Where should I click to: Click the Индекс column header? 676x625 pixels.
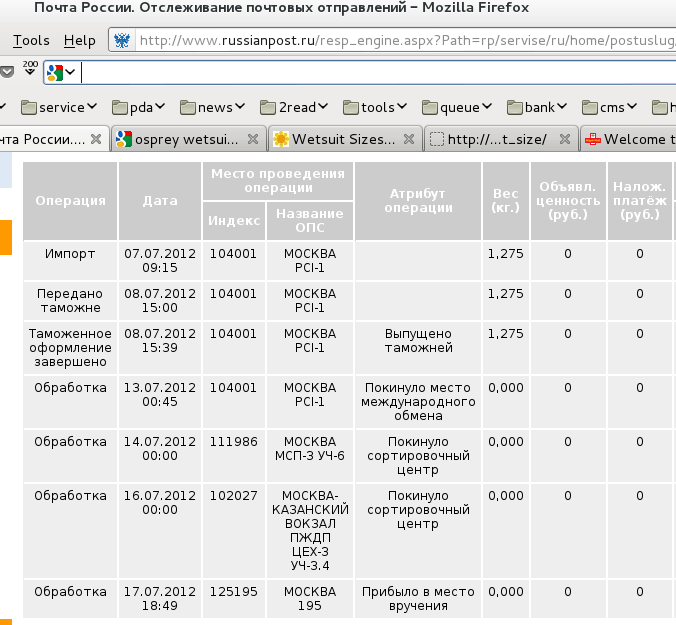(x=234, y=221)
